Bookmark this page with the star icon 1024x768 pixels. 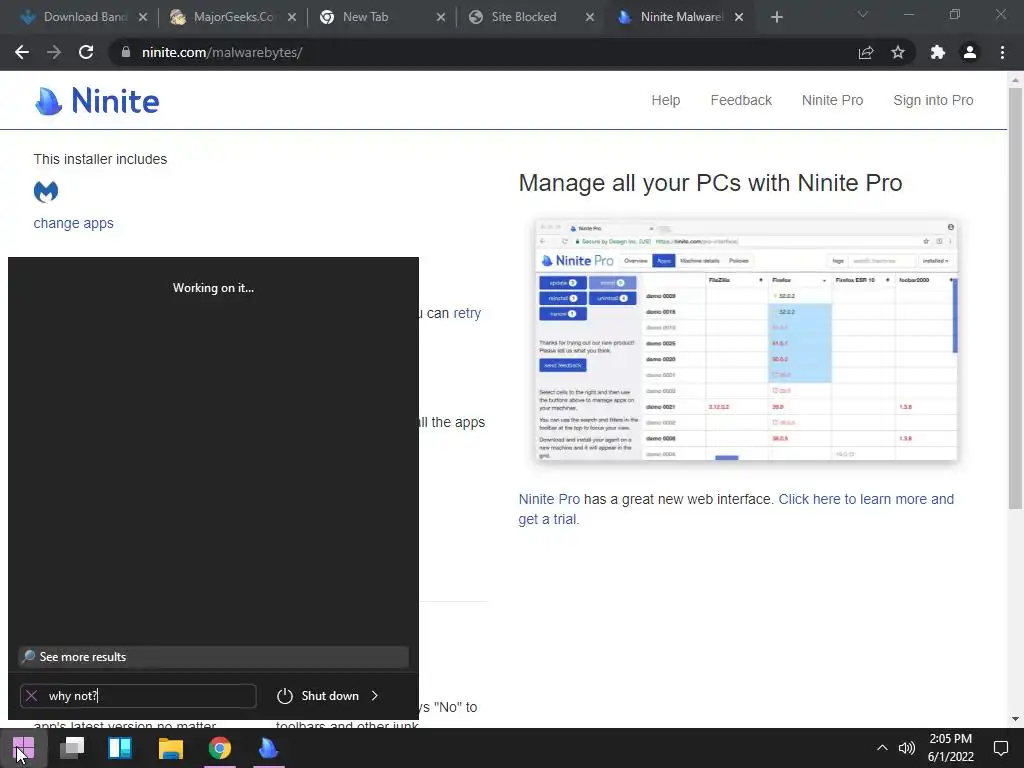coord(898,52)
